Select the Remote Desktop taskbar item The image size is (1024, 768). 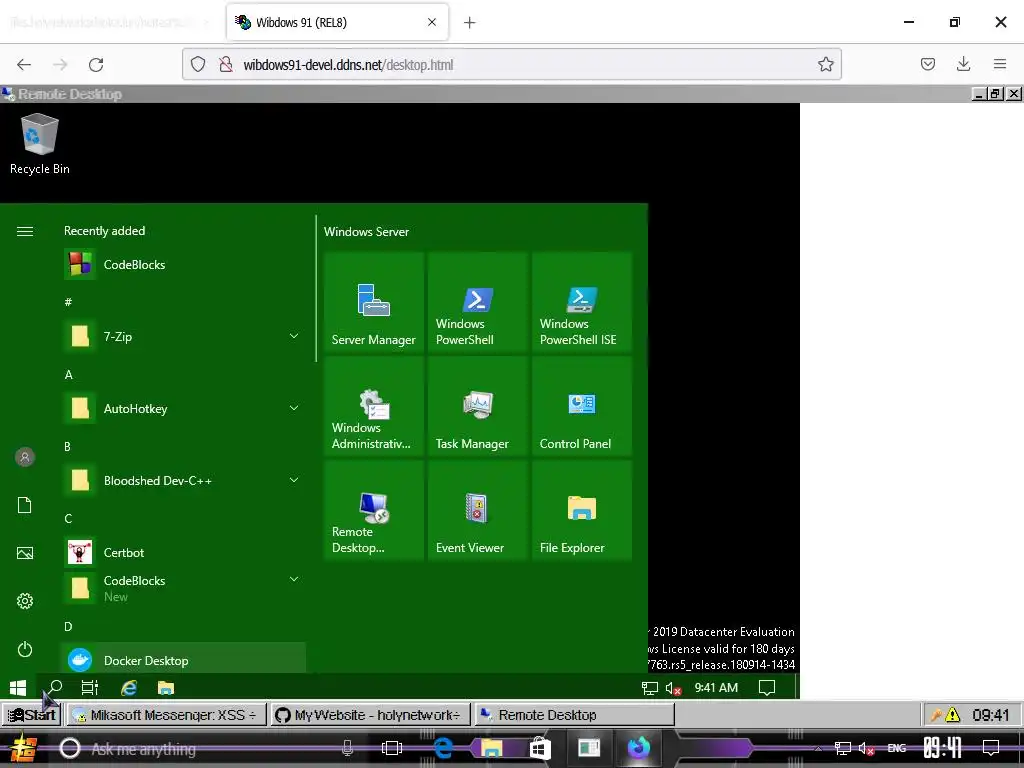(573, 715)
